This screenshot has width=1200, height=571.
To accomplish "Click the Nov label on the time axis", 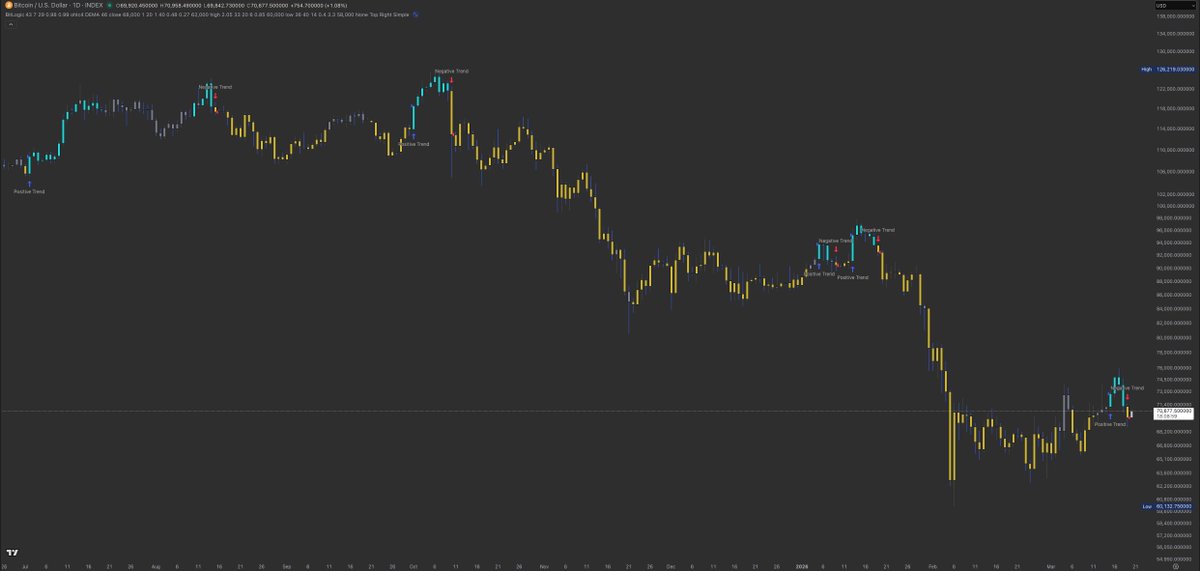I will 544,565.
